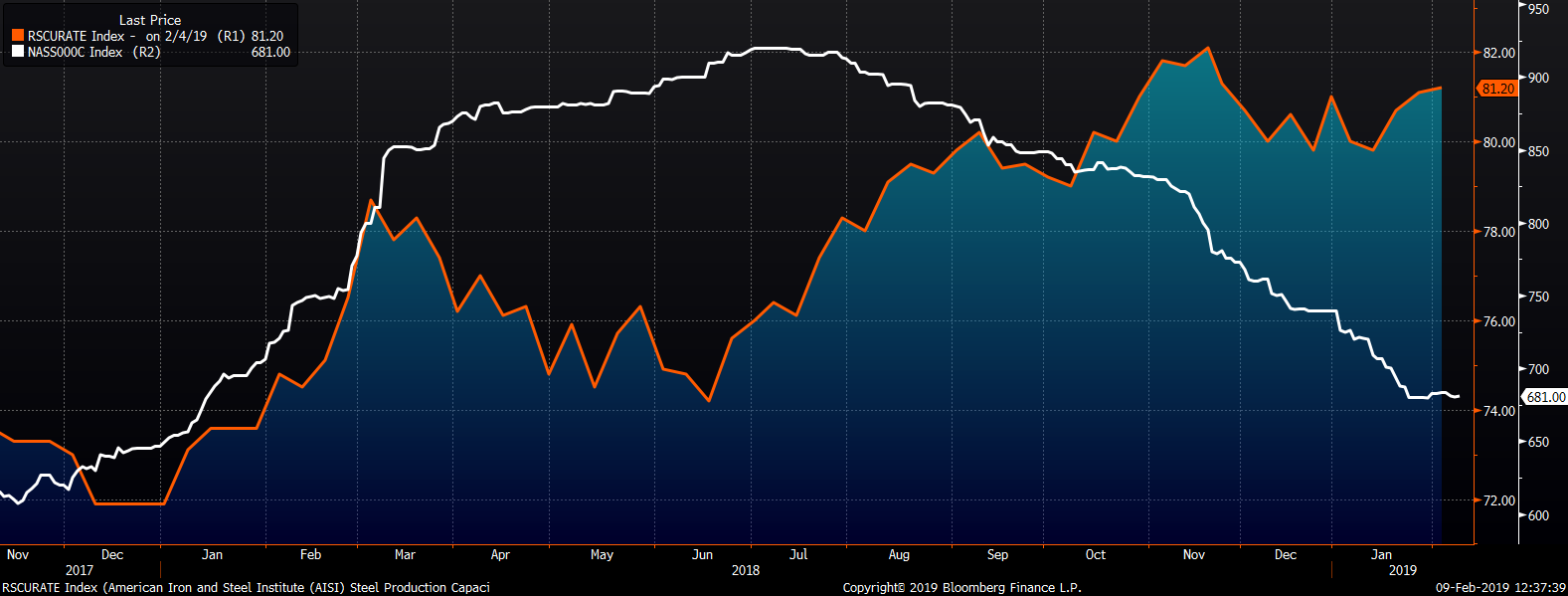Viewport: 1568px width, 596px height.
Task: Click the Bloomberg Finance copyright text
Action: (x=961, y=587)
